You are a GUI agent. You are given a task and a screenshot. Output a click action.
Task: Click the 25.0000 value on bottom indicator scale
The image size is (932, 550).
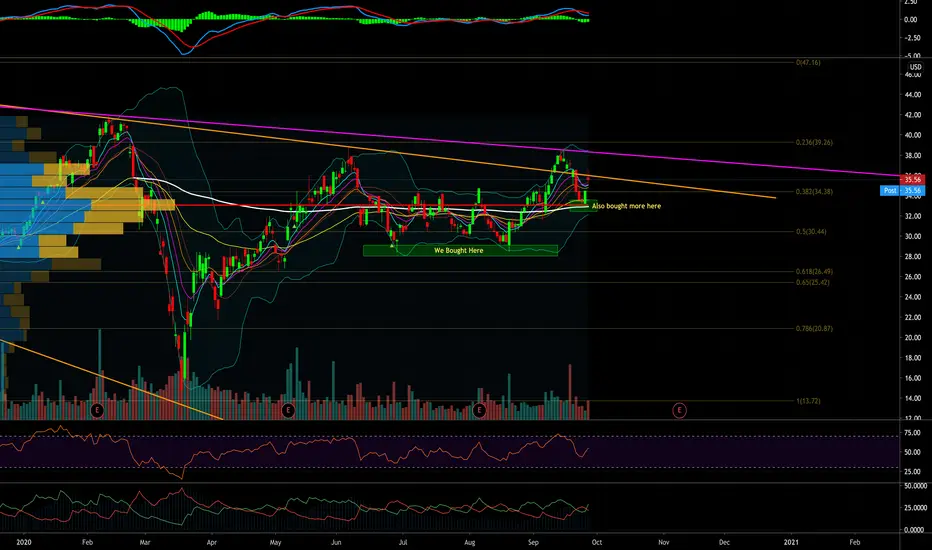coord(916,508)
